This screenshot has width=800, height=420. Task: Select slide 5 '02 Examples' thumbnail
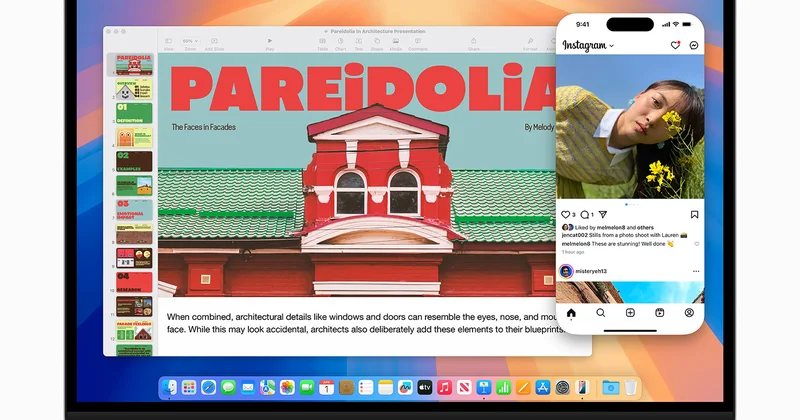pyautogui.click(x=134, y=161)
